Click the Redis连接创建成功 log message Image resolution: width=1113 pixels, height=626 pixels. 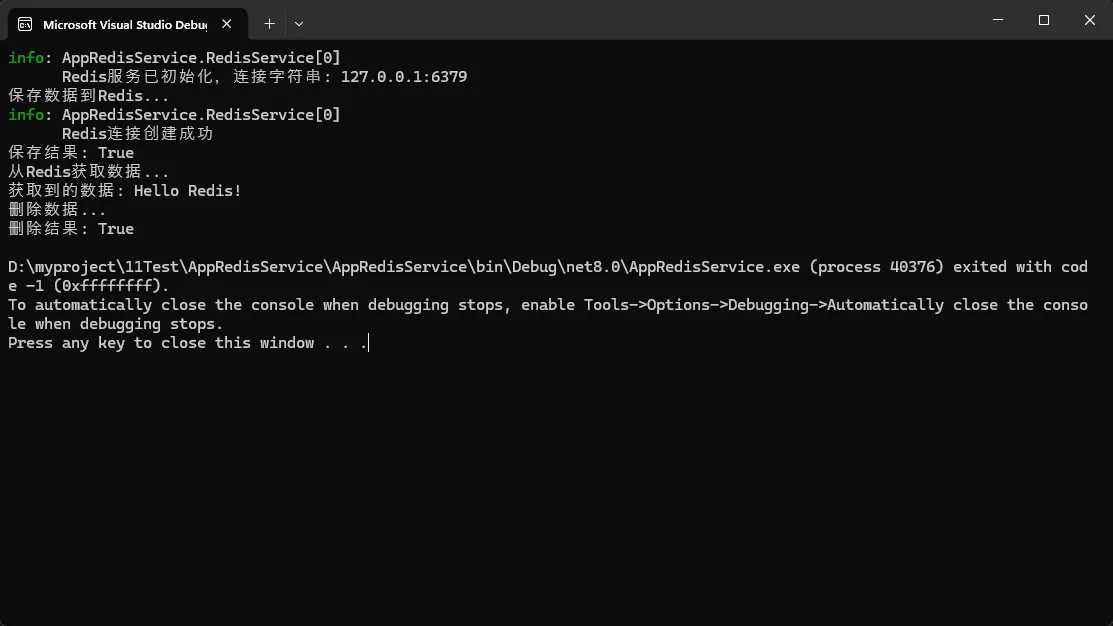137,134
